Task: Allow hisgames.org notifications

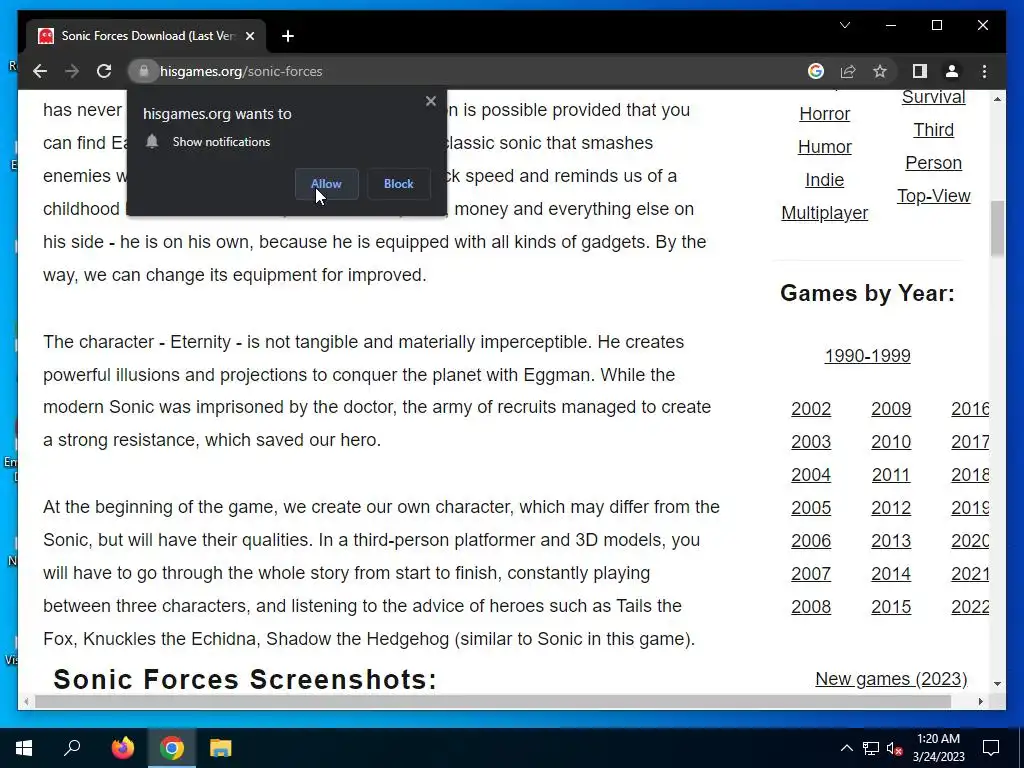Action: pos(326,184)
